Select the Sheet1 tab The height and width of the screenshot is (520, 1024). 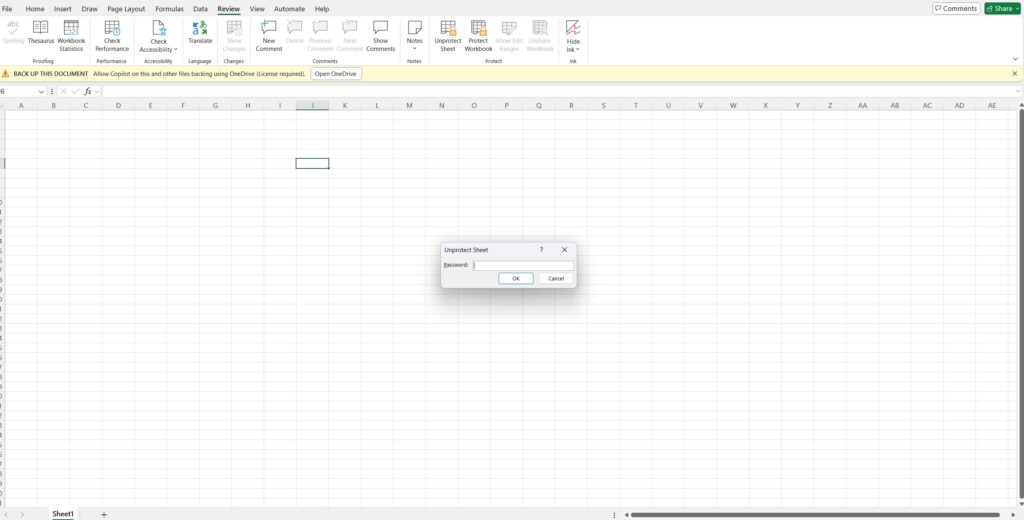tap(63, 514)
